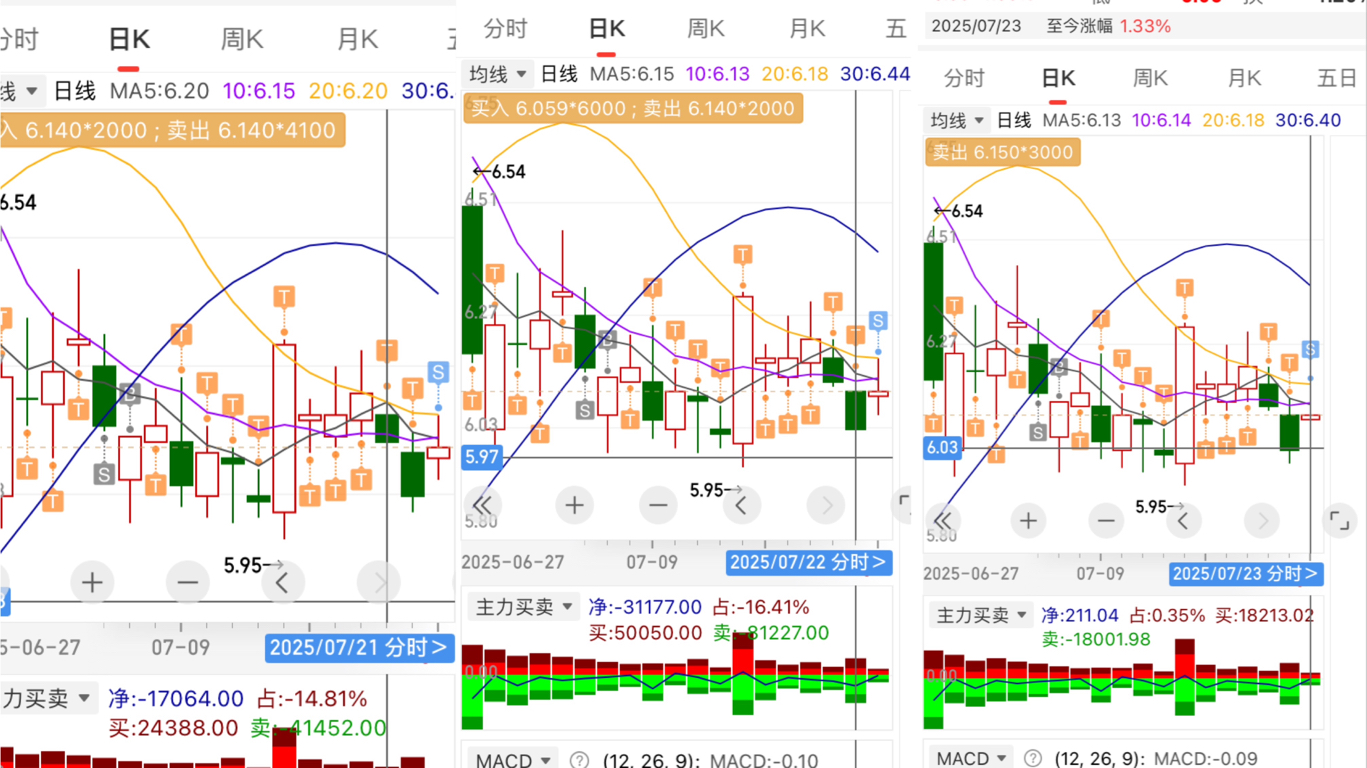Viewport: 1367px width, 768px height.
Task: Zoom out the 2025/07/23 chart with minus
Action: point(1106,520)
